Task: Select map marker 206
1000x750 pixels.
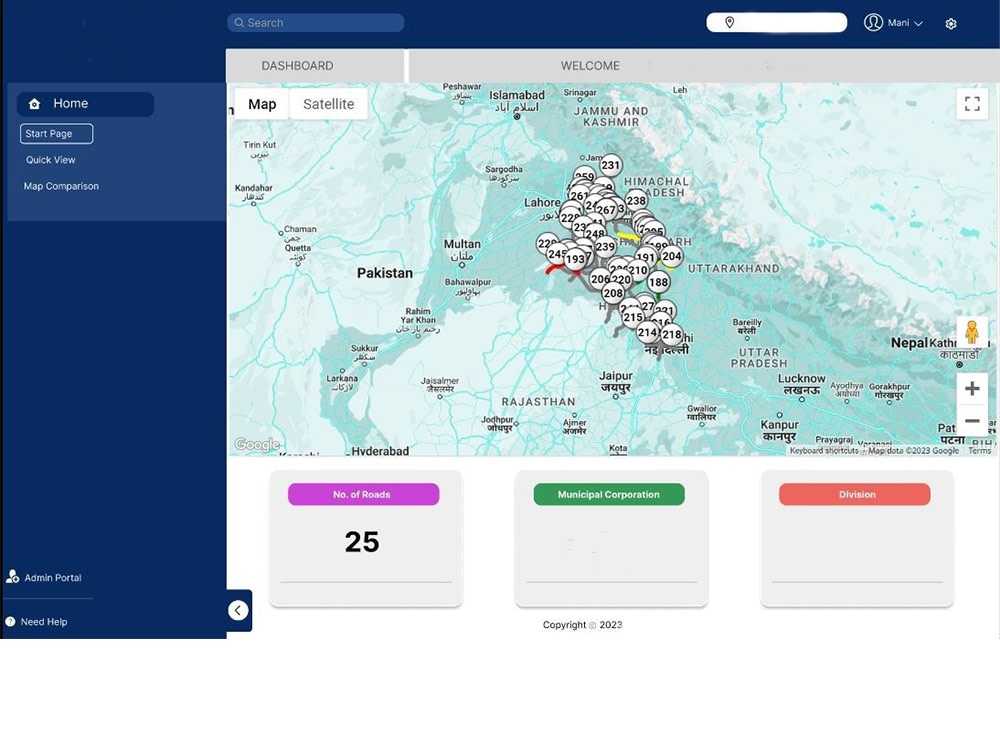Action: (x=599, y=279)
